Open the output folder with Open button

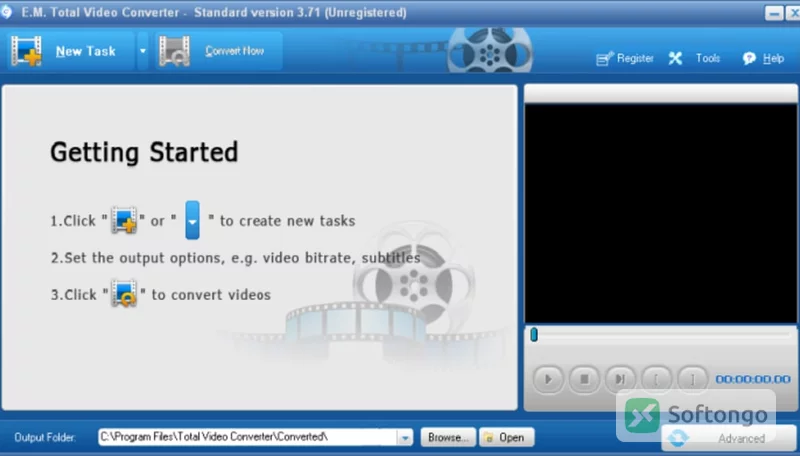click(x=507, y=438)
